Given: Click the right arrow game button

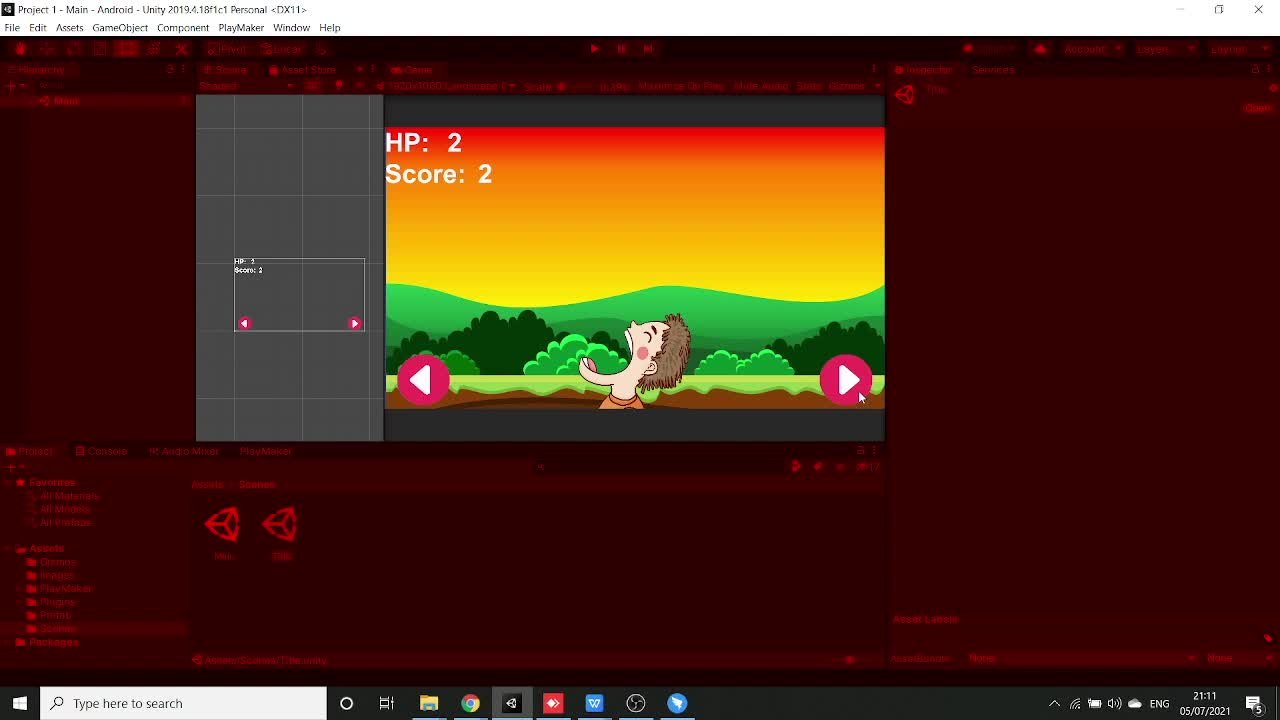Looking at the screenshot, I should point(846,380).
